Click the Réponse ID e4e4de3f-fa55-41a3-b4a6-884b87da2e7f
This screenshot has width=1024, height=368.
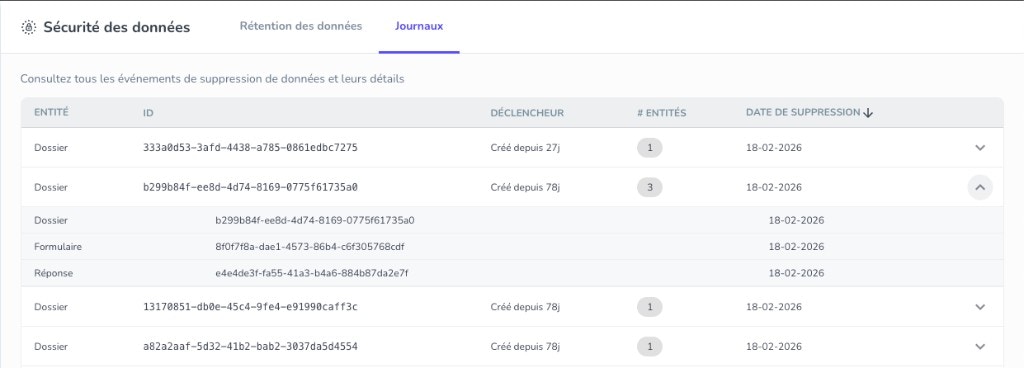pyautogui.click(x=312, y=273)
